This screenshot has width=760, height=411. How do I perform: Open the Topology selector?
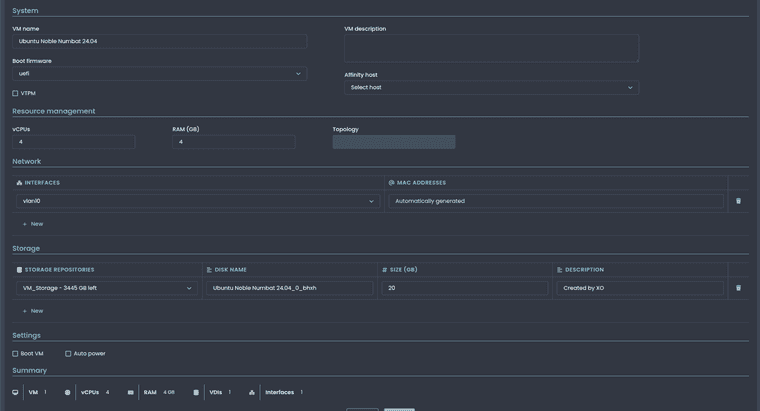(x=394, y=142)
